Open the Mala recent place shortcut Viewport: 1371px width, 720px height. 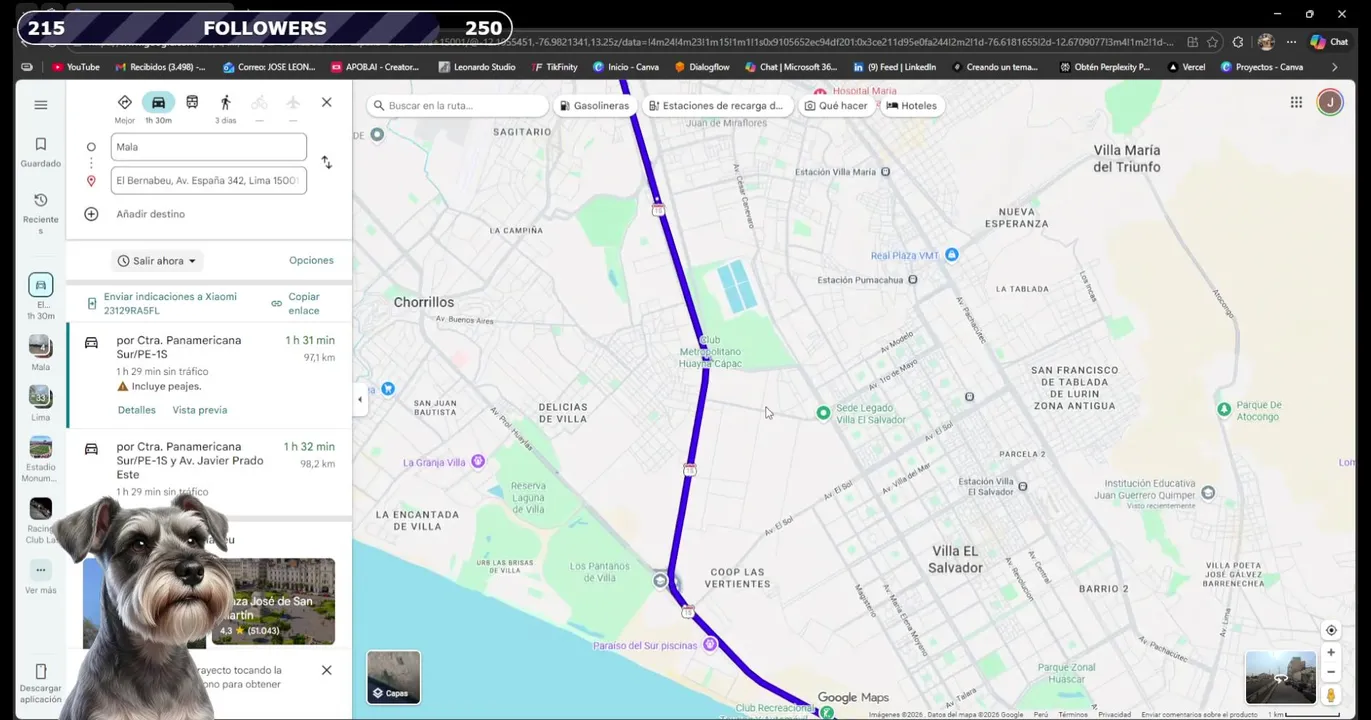pyautogui.click(x=41, y=353)
